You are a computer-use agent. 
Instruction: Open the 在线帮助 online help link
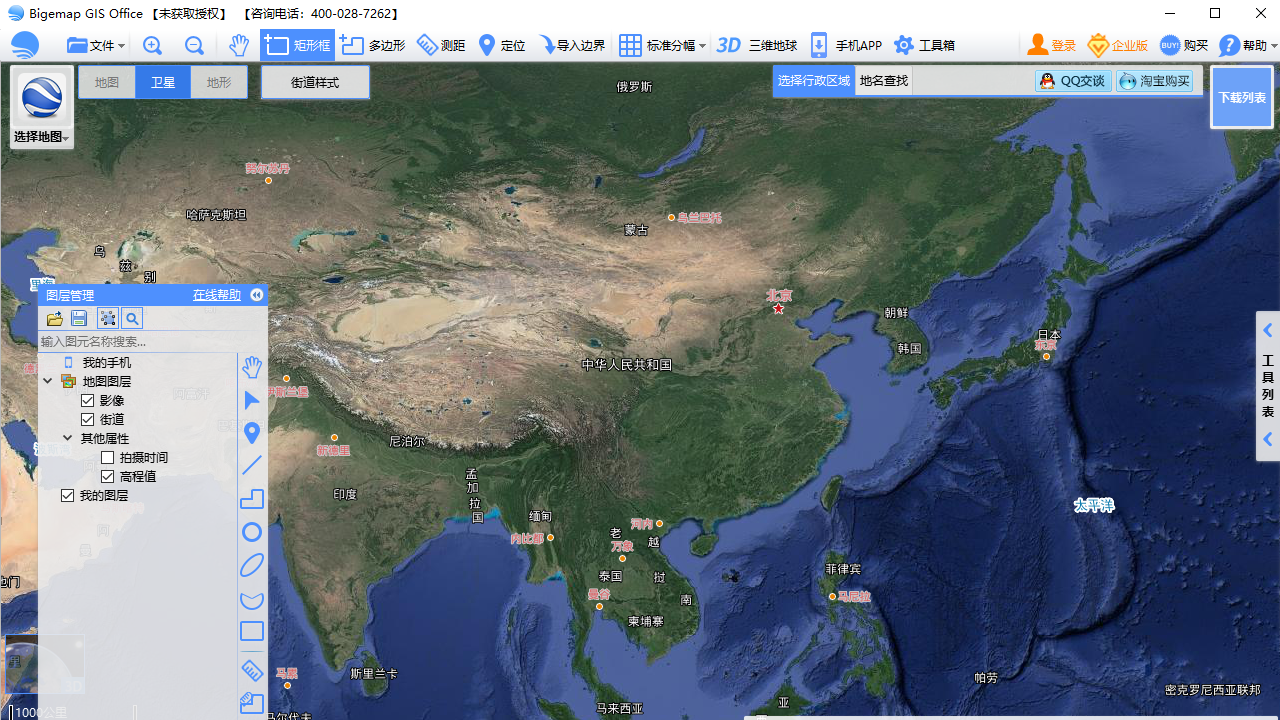[217, 295]
